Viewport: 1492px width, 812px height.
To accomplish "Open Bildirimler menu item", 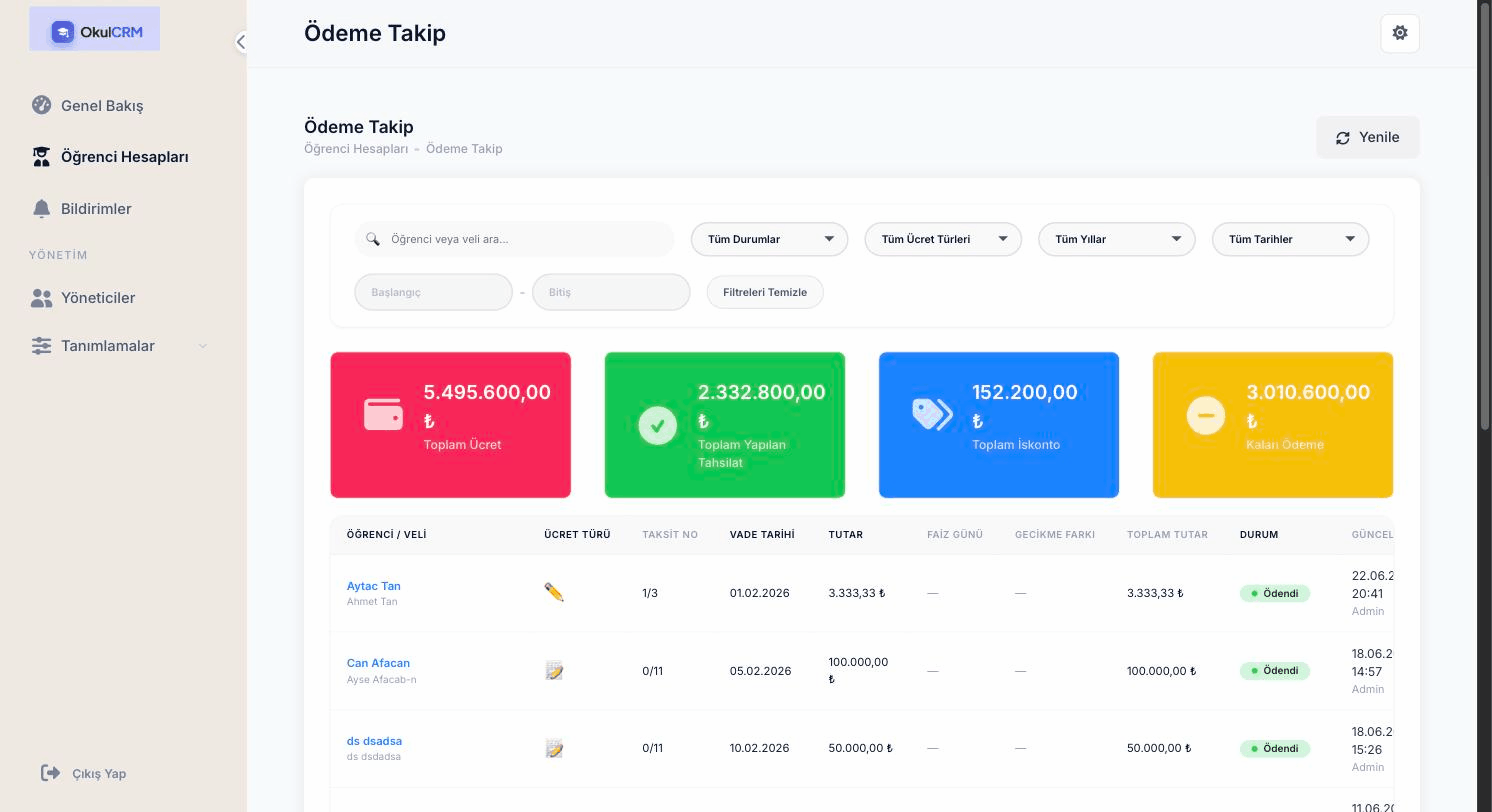I will tap(96, 209).
